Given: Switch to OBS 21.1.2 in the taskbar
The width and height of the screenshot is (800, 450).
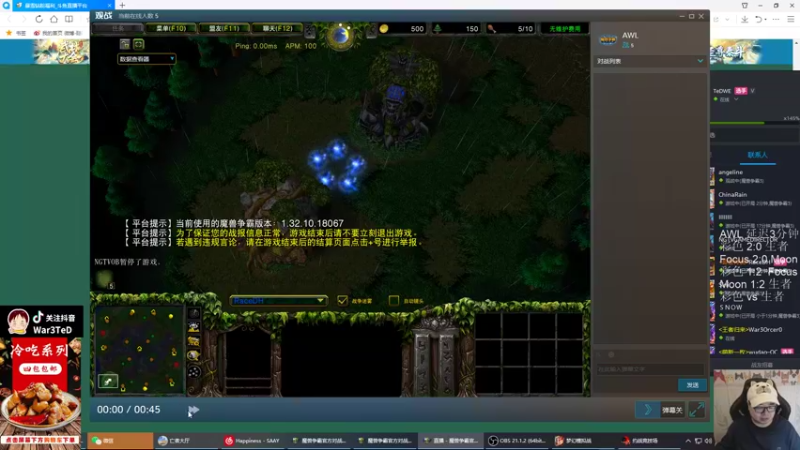Looking at the screenshot, I should (x=517, y=440).
